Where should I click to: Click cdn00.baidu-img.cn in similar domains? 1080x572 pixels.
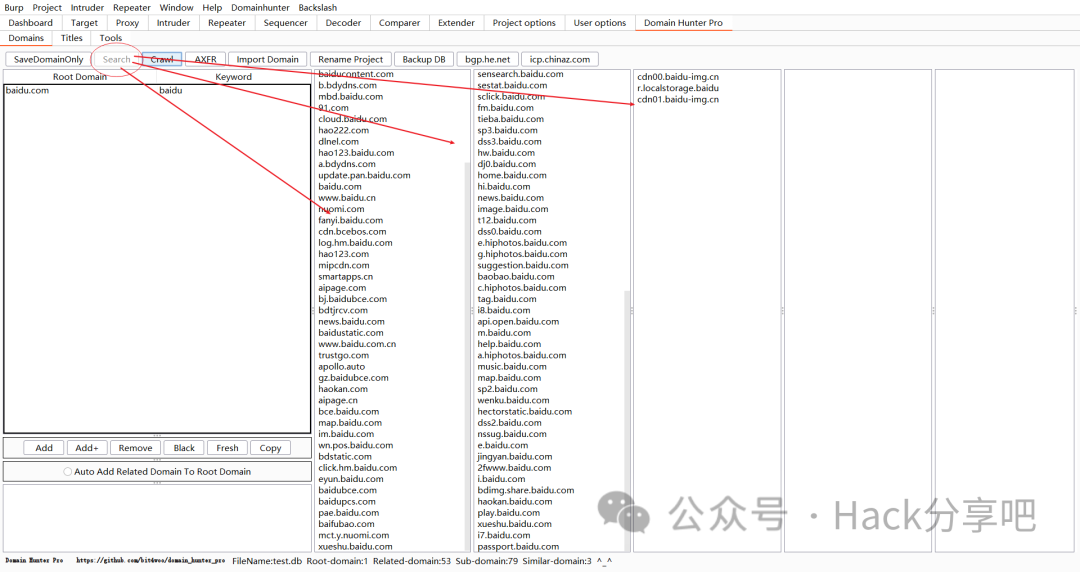678,77
